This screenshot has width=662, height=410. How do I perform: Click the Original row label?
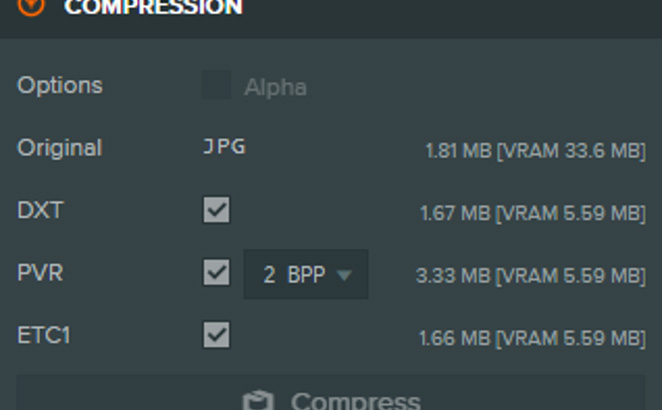point(59,147)
